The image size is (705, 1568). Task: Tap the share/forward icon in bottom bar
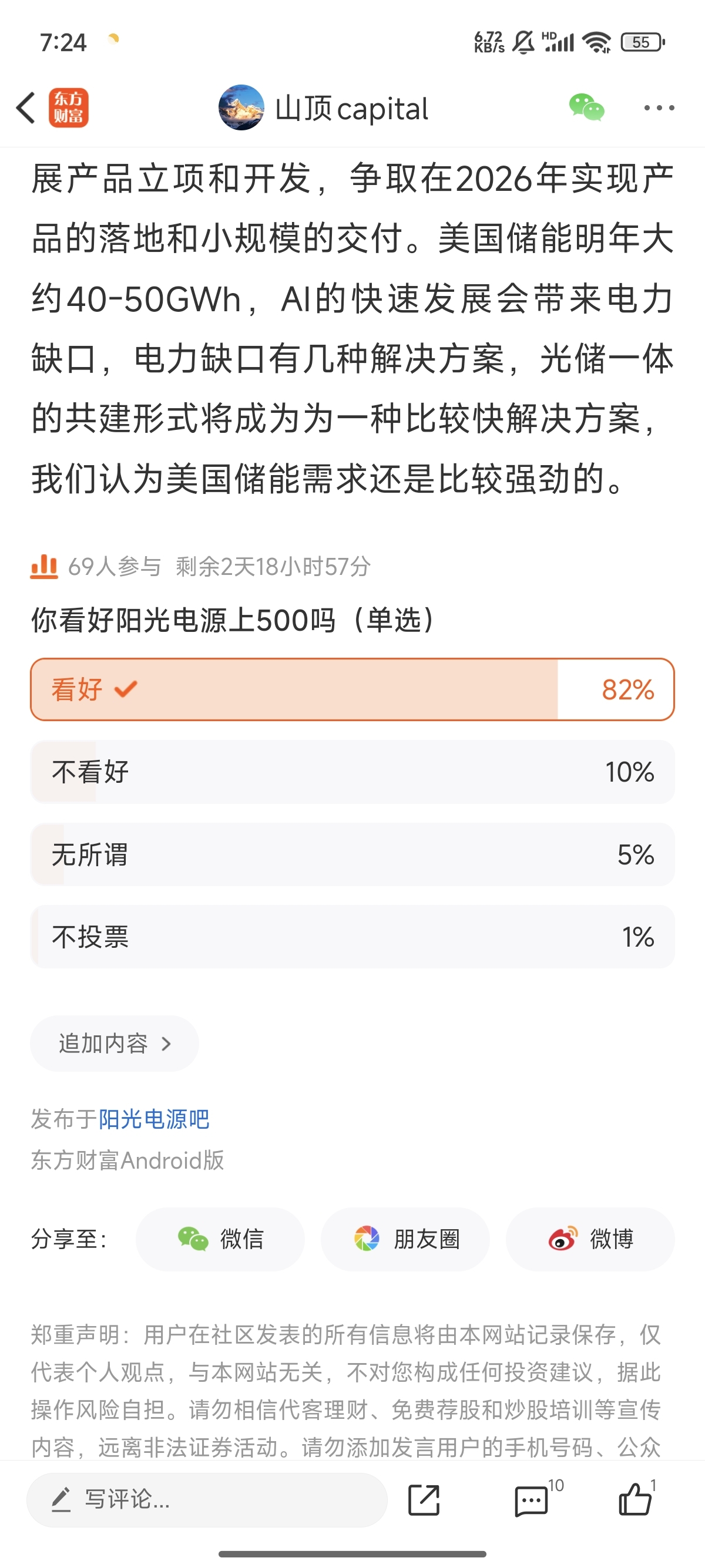423,1499
